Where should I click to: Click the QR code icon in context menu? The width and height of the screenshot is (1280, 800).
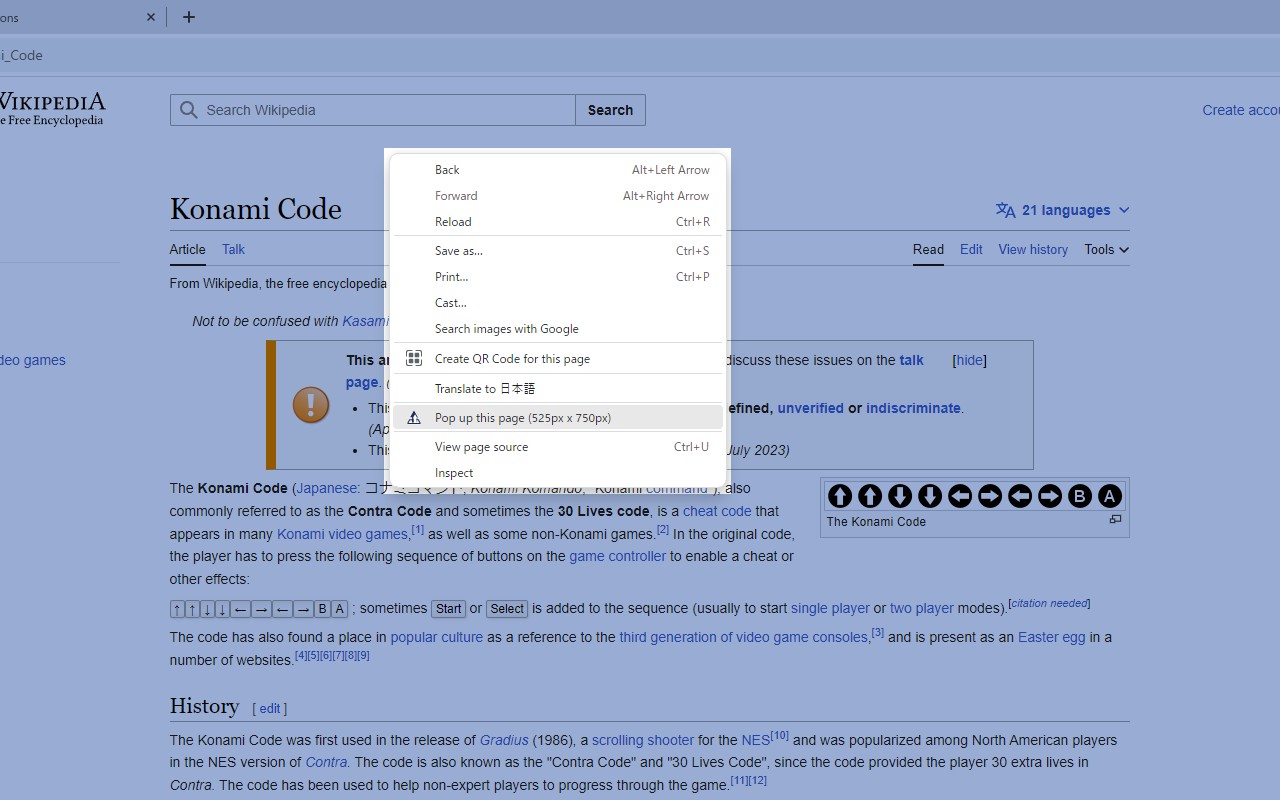pyautogui.click(x=414, y=358)
